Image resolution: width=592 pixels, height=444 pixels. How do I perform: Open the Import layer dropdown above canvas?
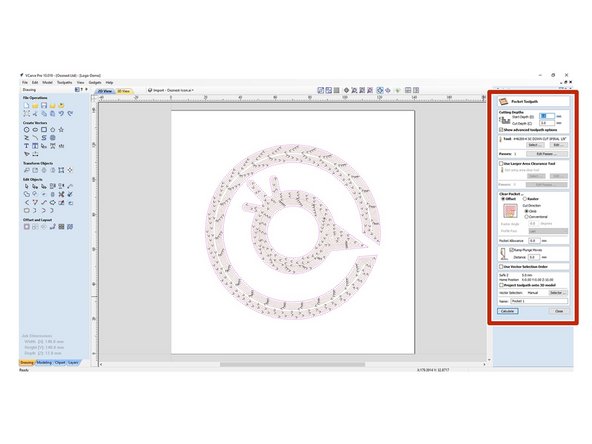171,91
